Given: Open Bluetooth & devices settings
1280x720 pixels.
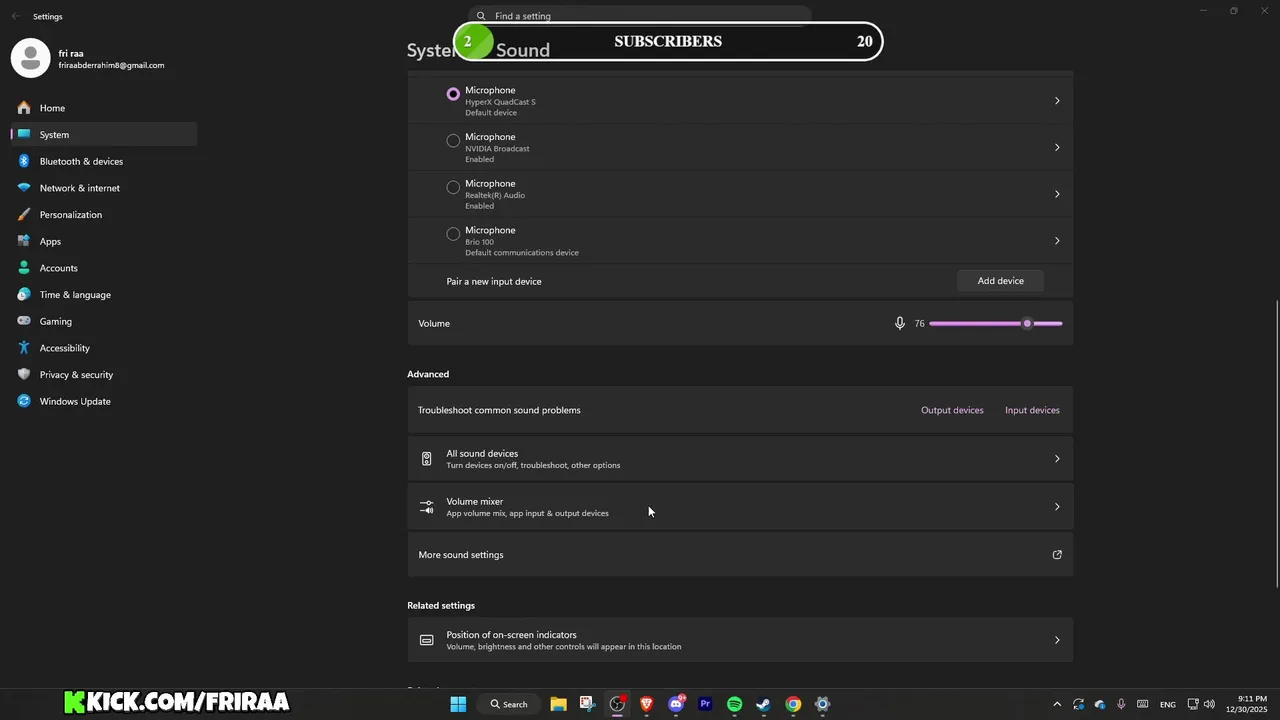Looking at the screenshot, I should click(x=104, y=161).
